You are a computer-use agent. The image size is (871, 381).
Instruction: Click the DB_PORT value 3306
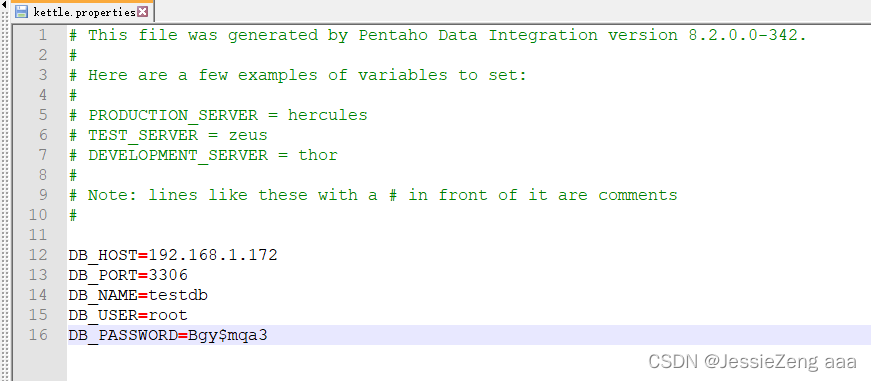[x=168, y=275]
